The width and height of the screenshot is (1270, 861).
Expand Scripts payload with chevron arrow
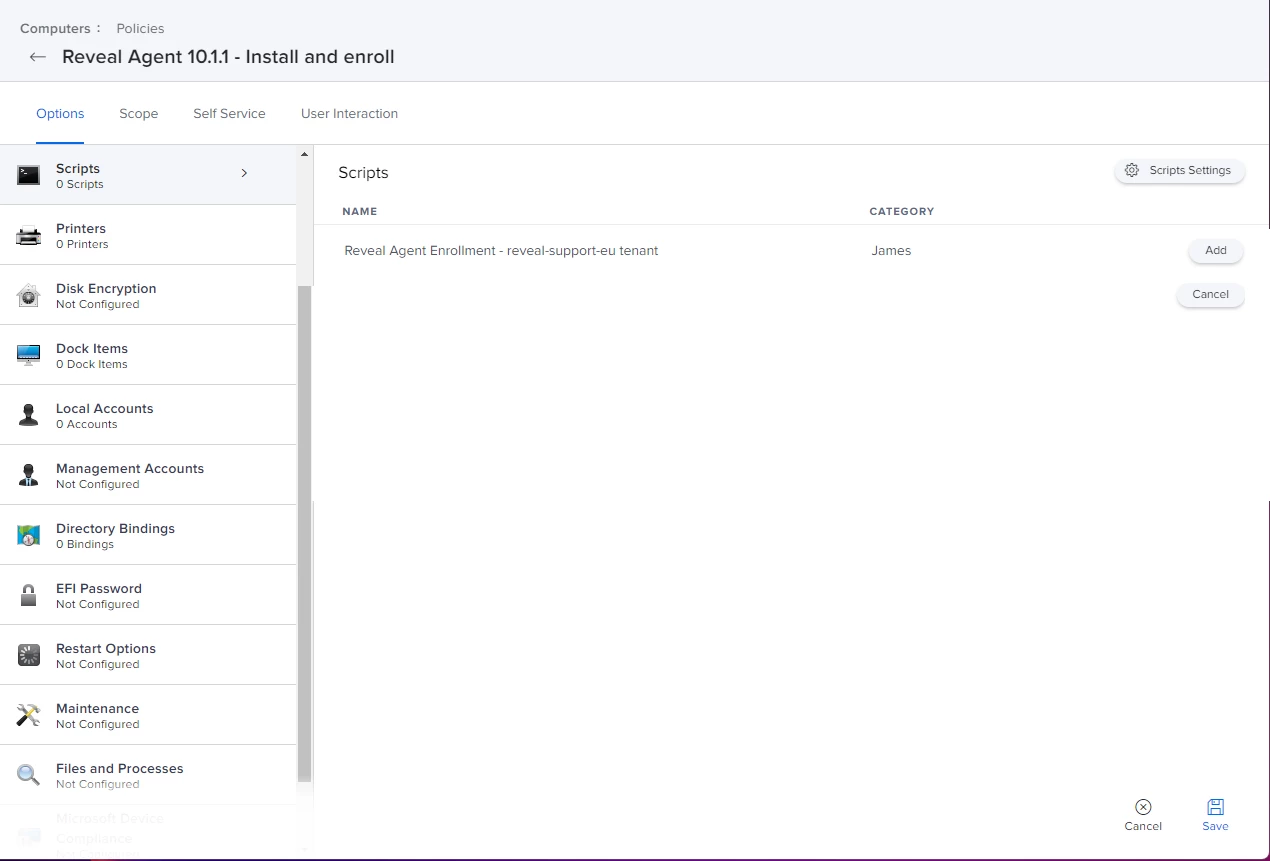244,174
